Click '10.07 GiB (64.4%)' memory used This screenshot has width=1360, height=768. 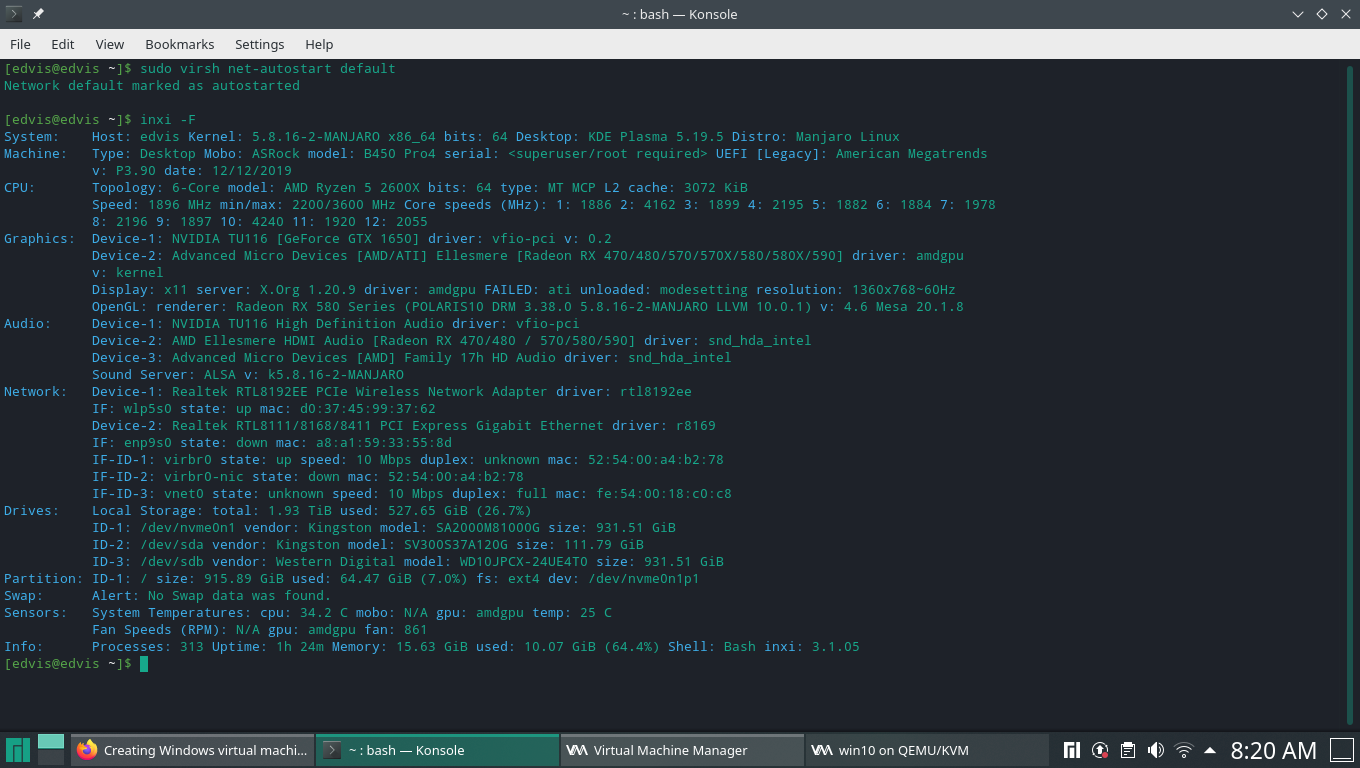click(x=592, y=647)
